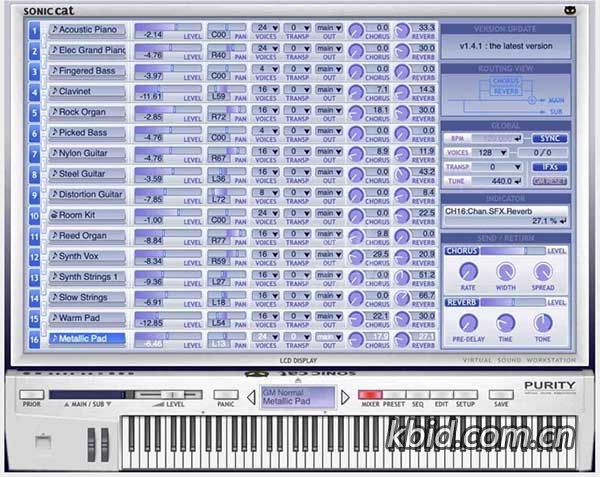Click the Chorus SPREAD knob
The height and width of the screenshot is (477, 600).
(x=543, y=272)
